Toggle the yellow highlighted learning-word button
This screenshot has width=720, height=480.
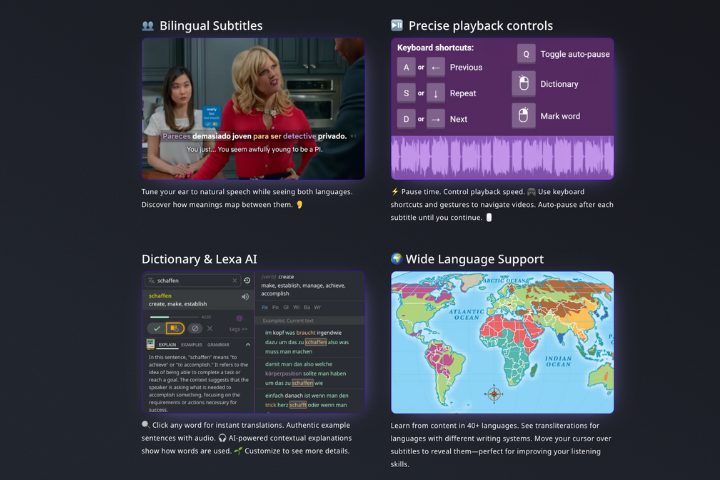(x=175, y=328)
